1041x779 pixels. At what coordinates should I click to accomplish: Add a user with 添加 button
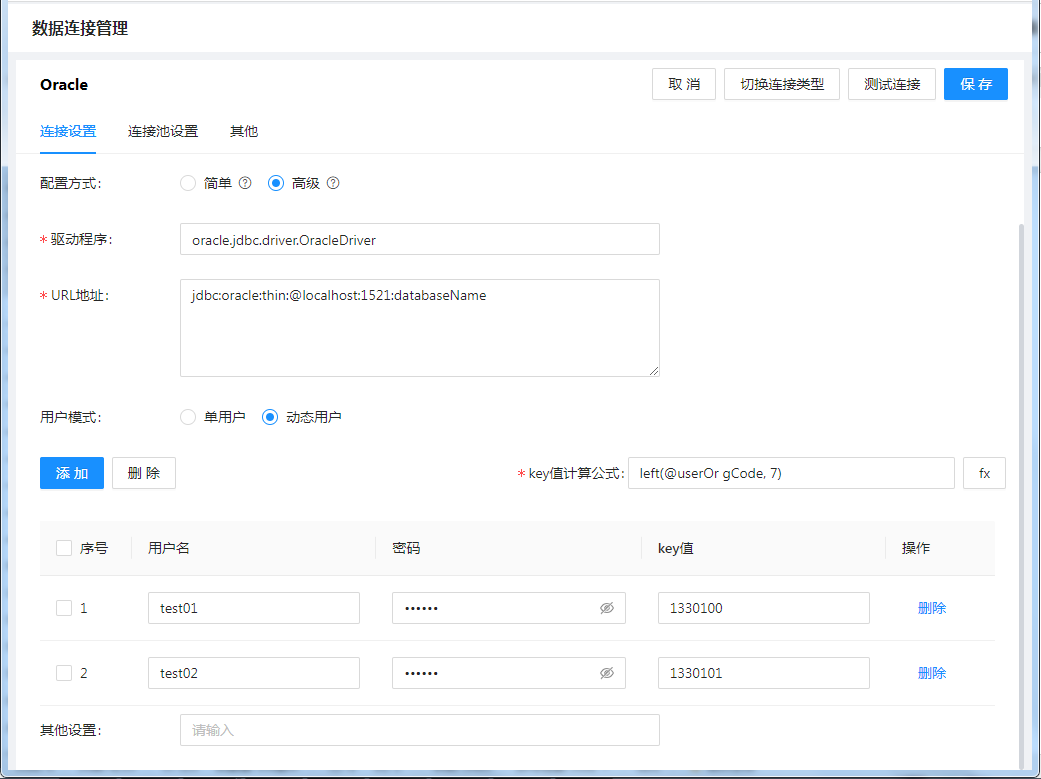click(72, 473)
